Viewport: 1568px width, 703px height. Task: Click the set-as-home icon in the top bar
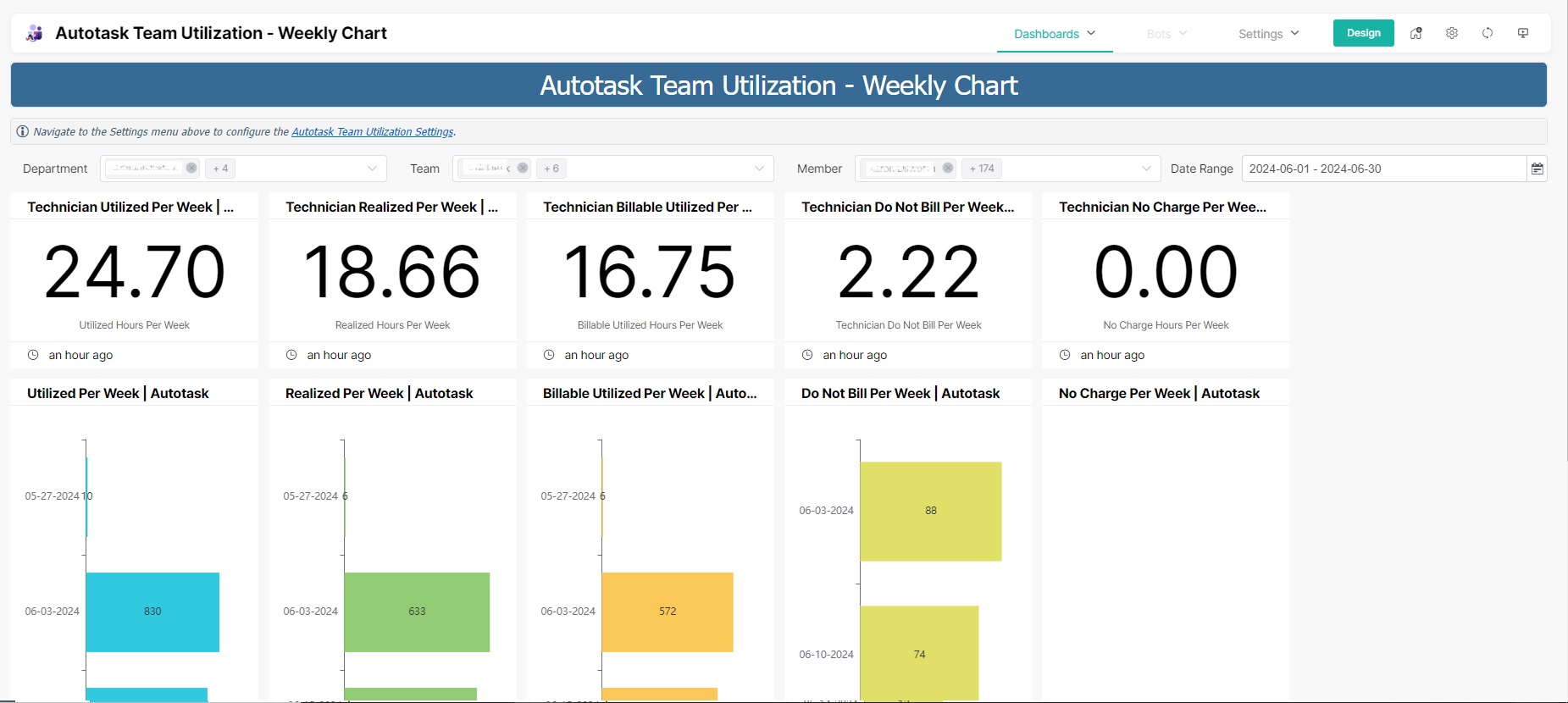coord(1416,33)
